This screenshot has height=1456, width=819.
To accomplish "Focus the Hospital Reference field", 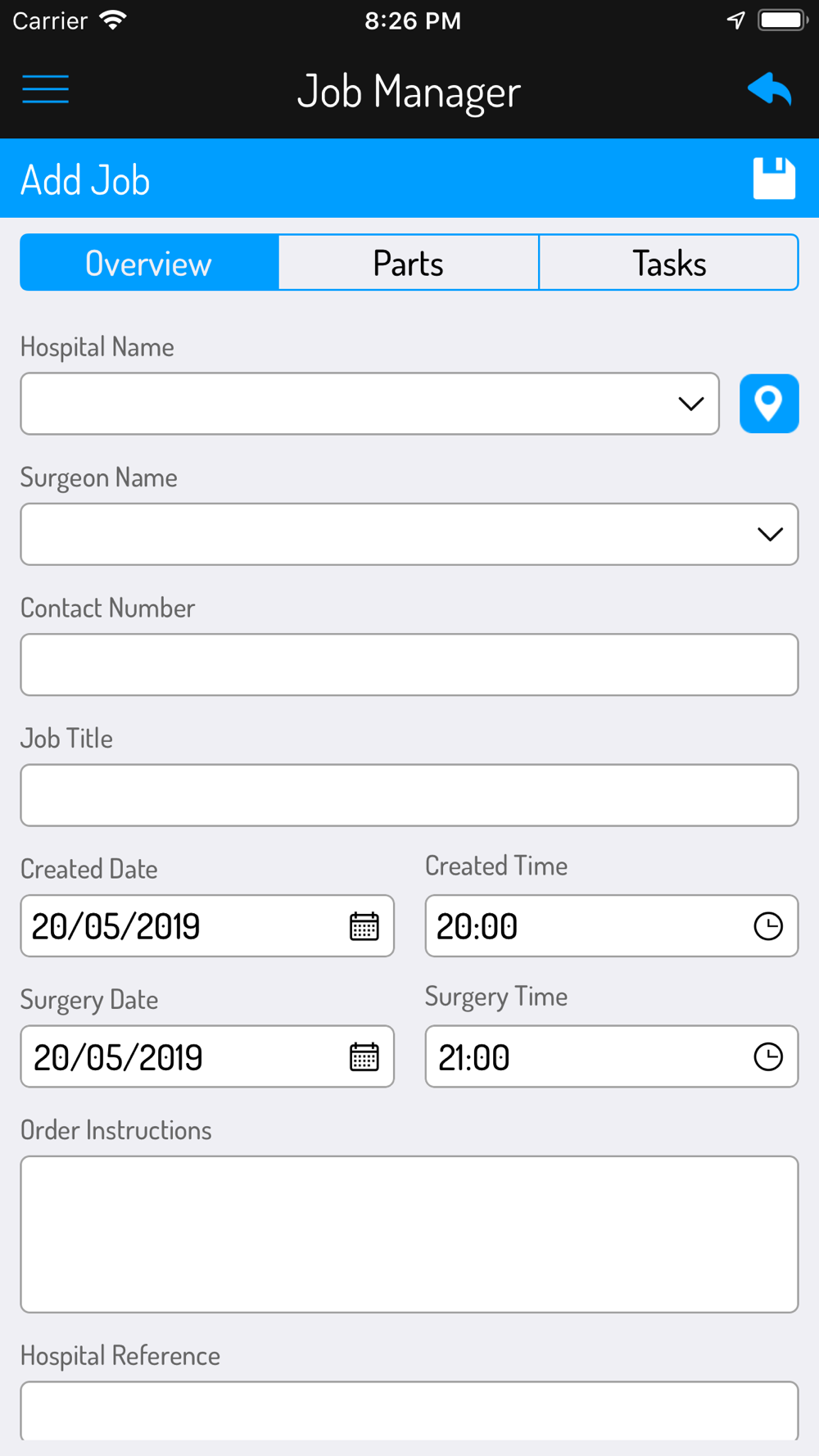I will tap(409, 1411).
